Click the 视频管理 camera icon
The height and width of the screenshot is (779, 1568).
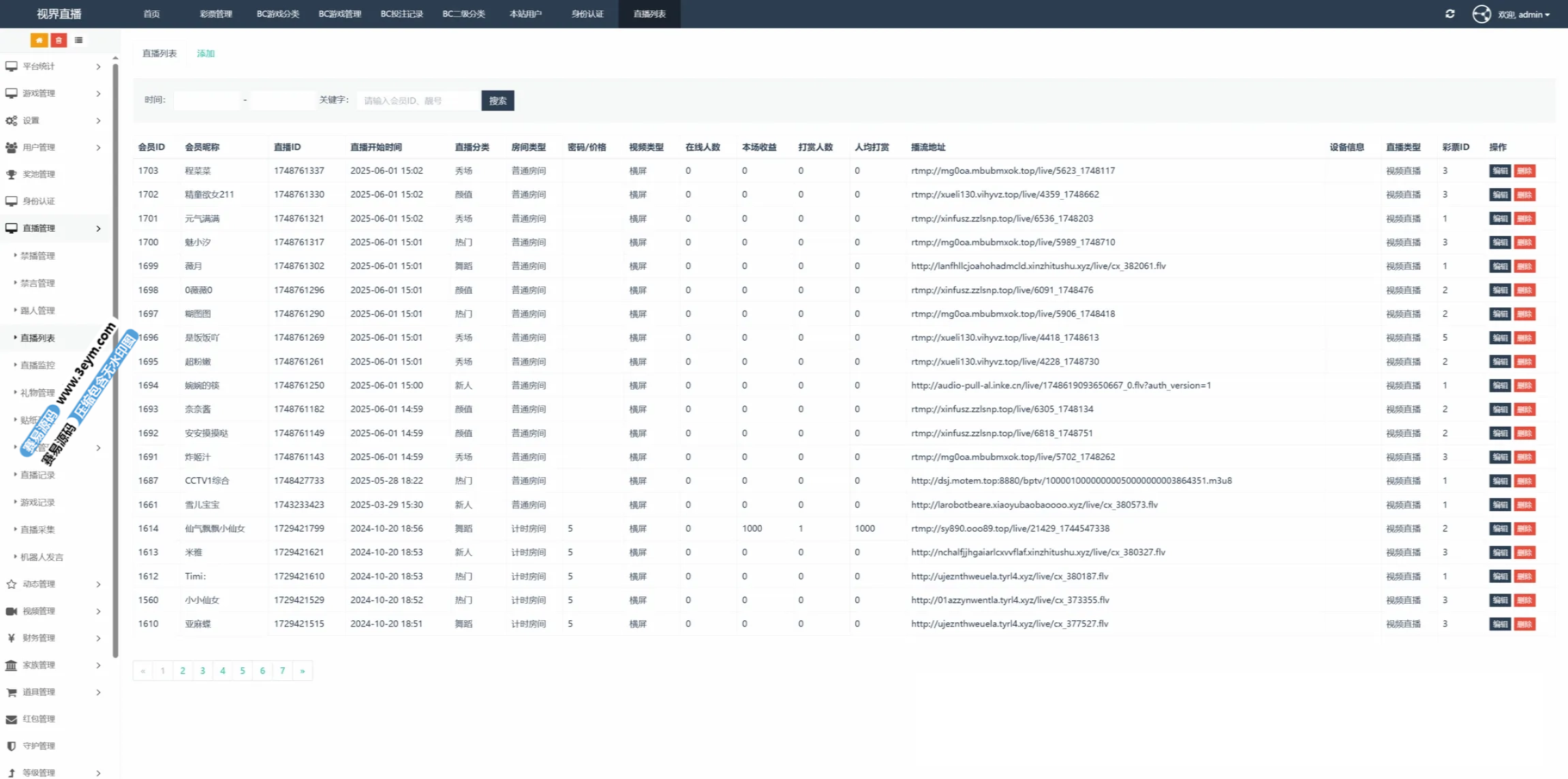click(12, 611)
